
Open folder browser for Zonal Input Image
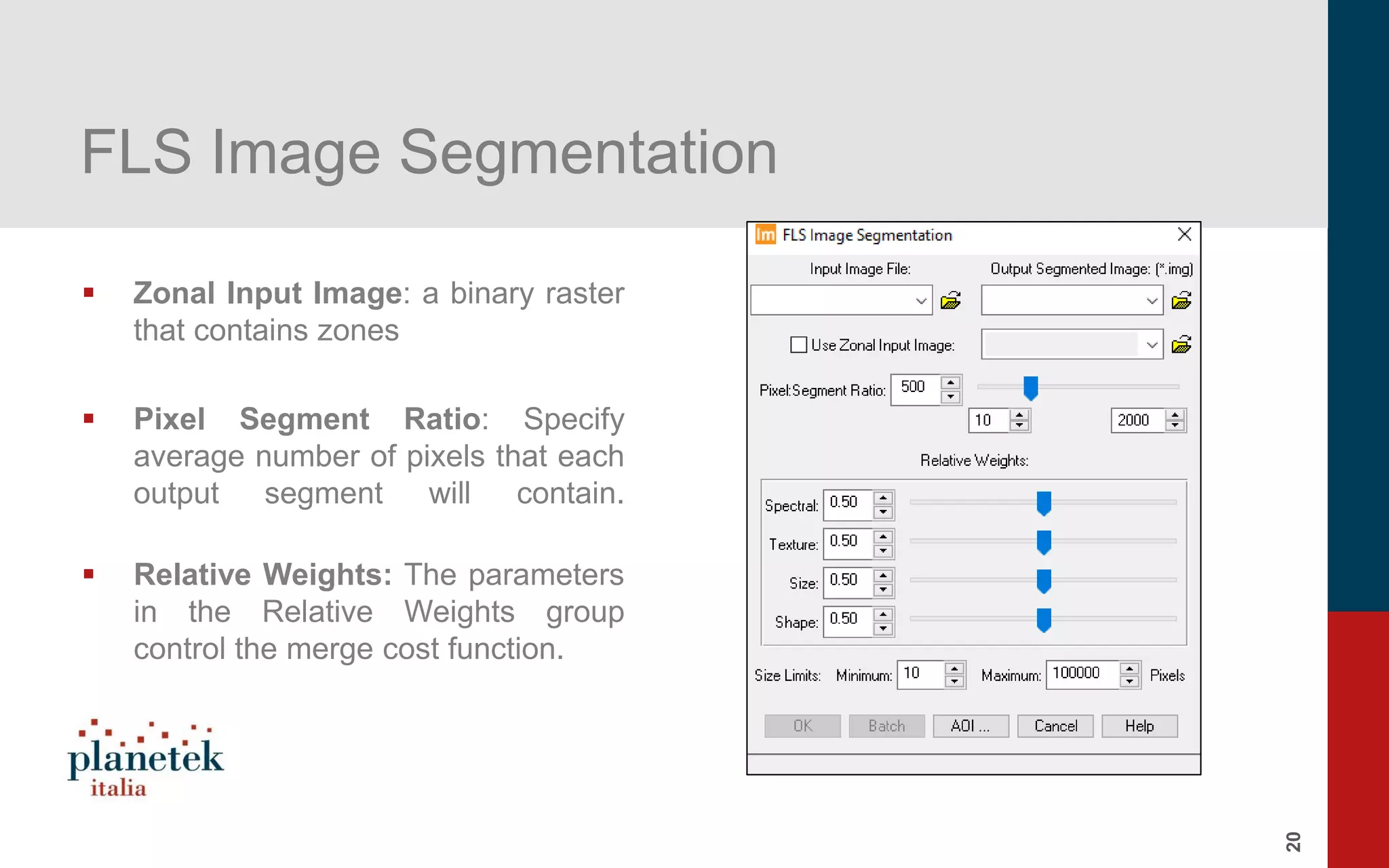[x=1181, y=344]
